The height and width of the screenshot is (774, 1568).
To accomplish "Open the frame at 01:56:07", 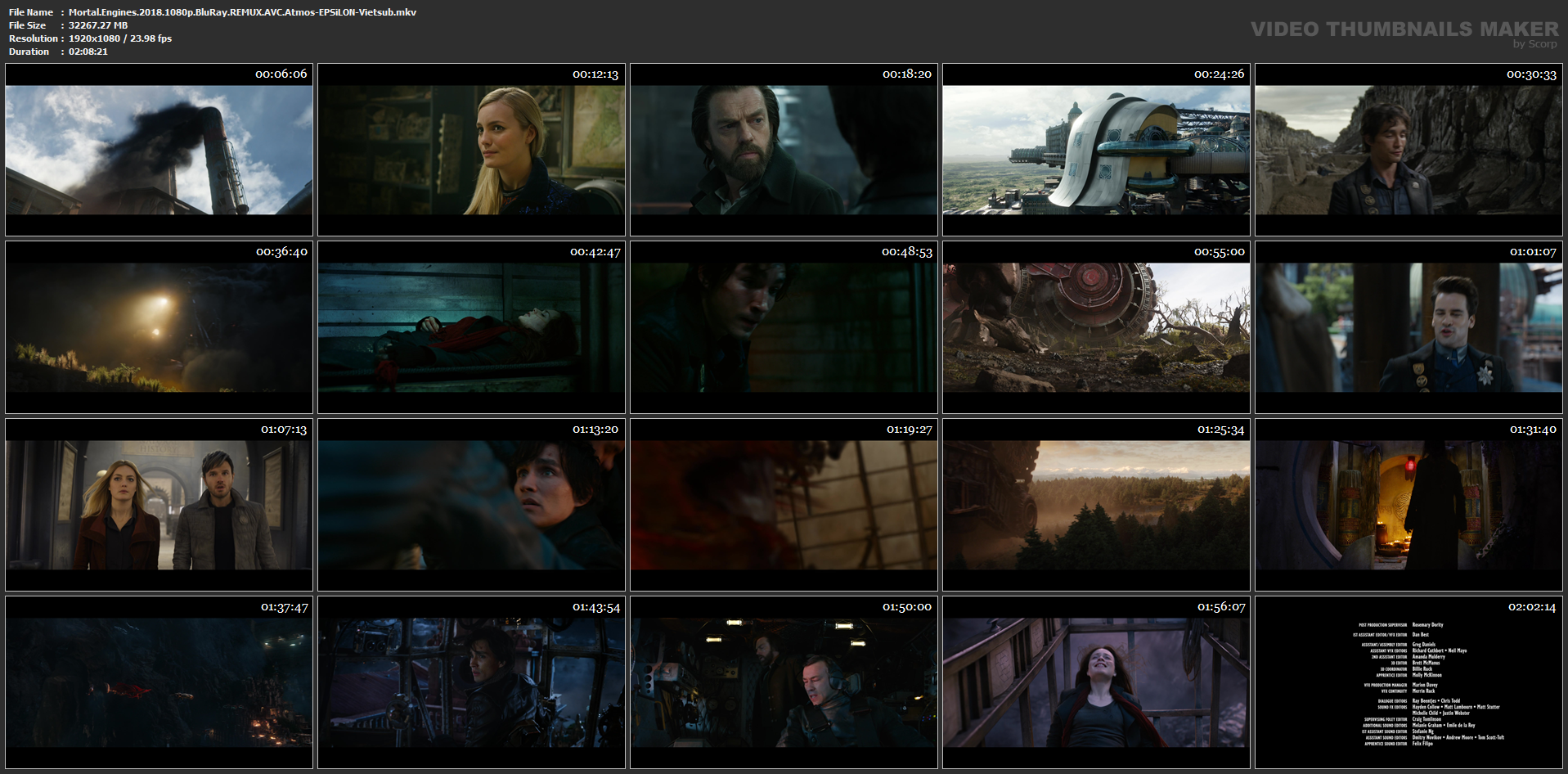I will click(1096, 682).
